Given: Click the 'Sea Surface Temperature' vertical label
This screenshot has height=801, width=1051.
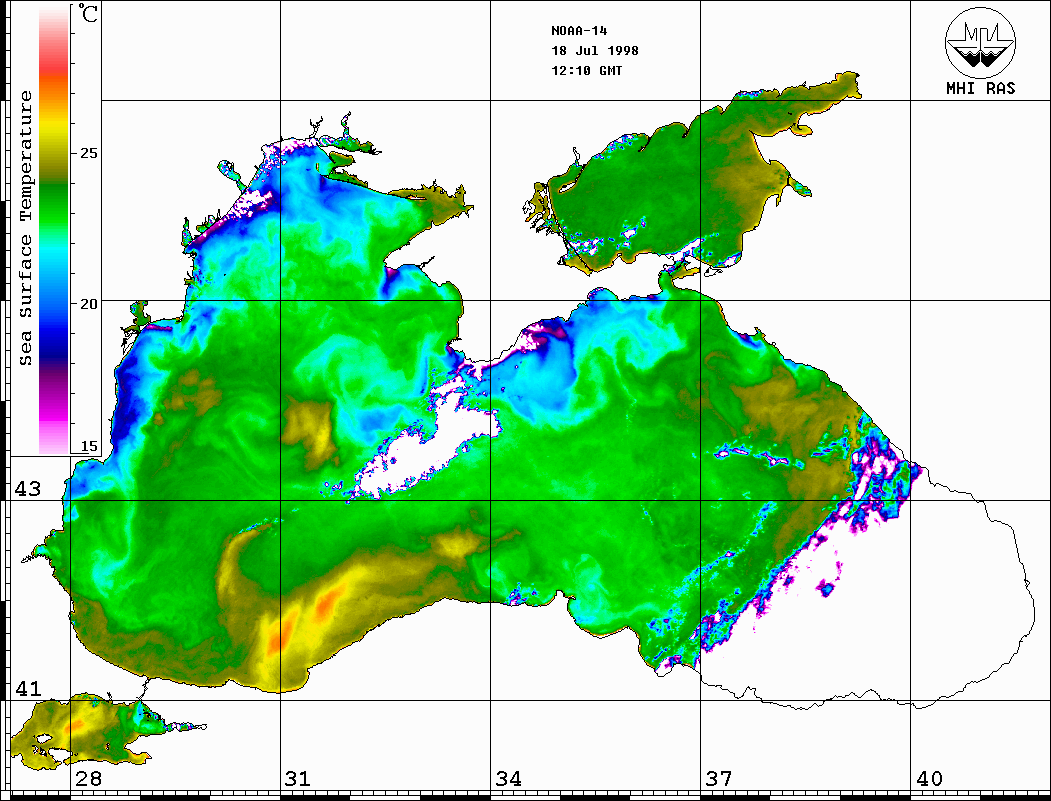Looking at the screenshot, I should click(x=25, y=229).
